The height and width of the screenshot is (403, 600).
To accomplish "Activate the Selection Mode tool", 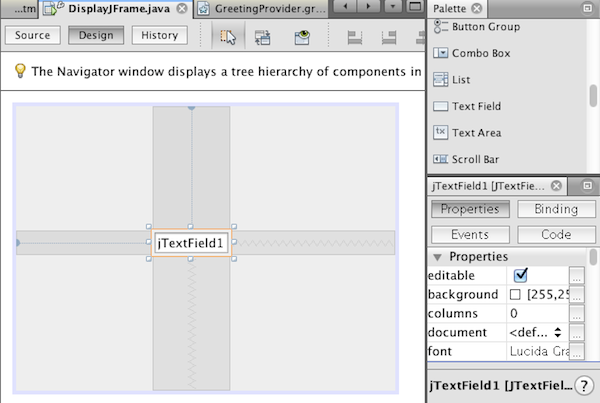I will pyautogui.click(x=227, y=36).
